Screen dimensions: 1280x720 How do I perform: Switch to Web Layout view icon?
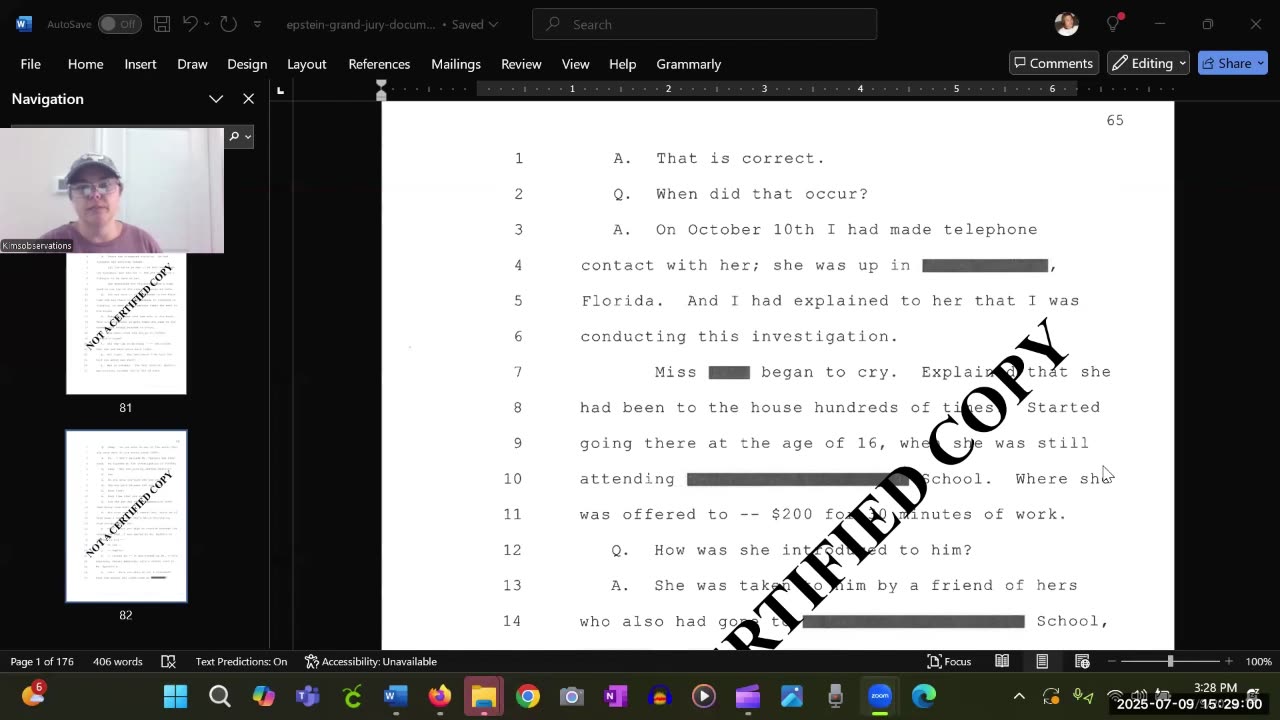pos(1082,661)
